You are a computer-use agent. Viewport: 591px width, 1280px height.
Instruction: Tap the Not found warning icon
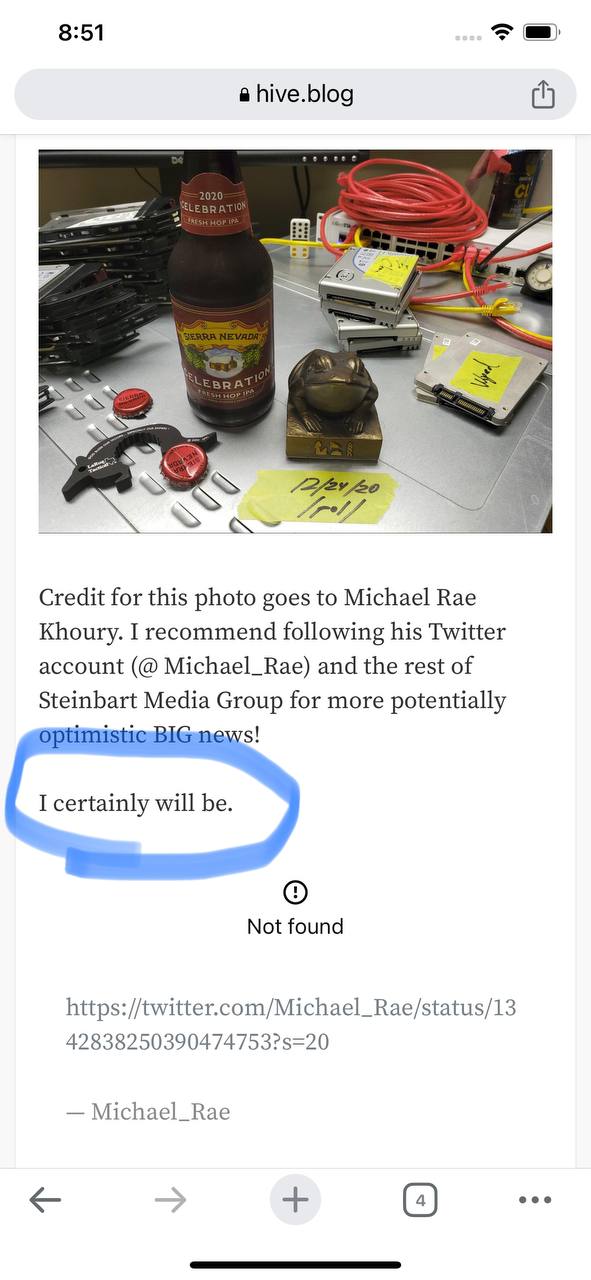pos(295,891)
